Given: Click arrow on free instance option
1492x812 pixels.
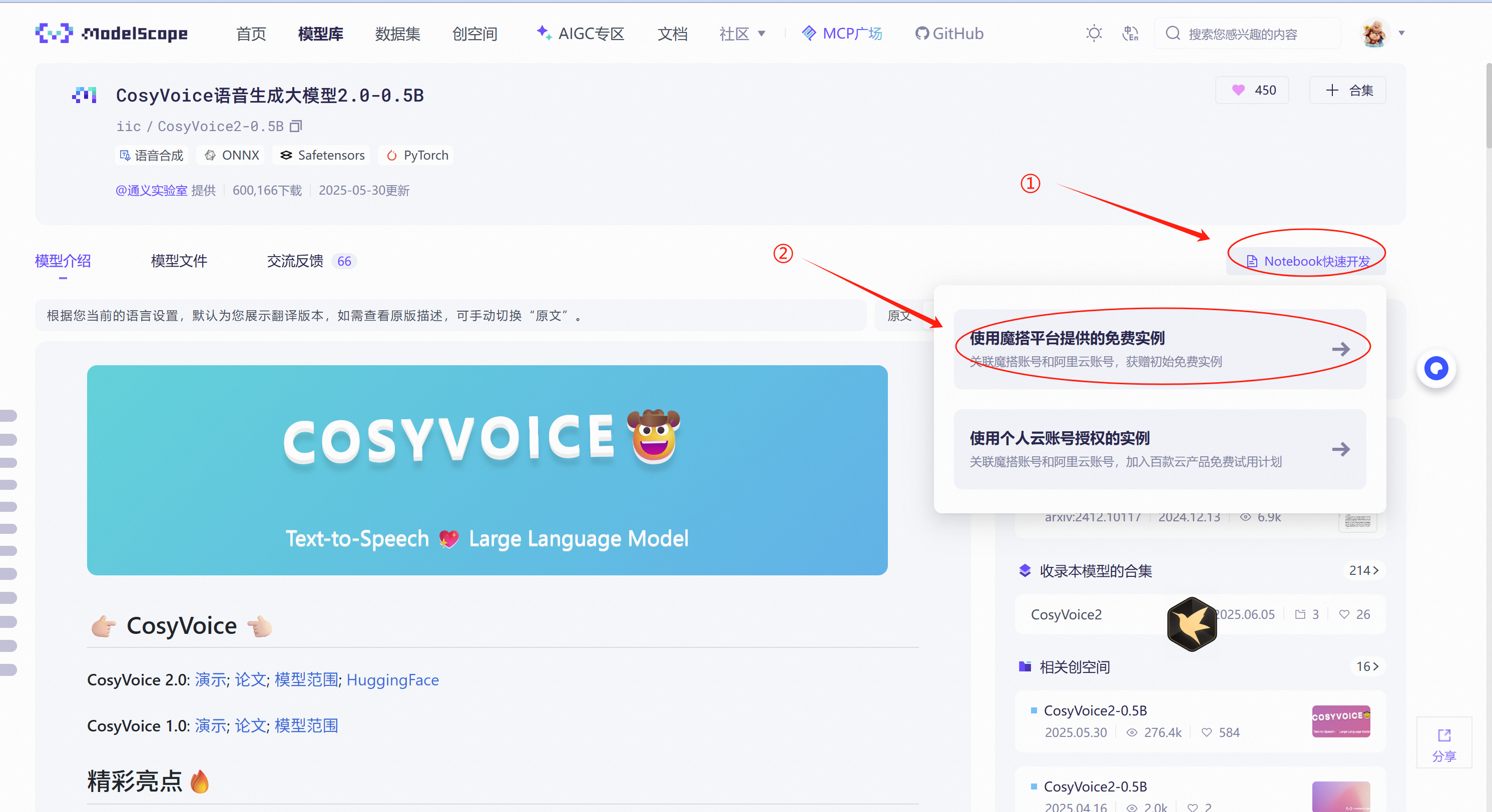Looking at the screenshot, I should point(1340,349).
